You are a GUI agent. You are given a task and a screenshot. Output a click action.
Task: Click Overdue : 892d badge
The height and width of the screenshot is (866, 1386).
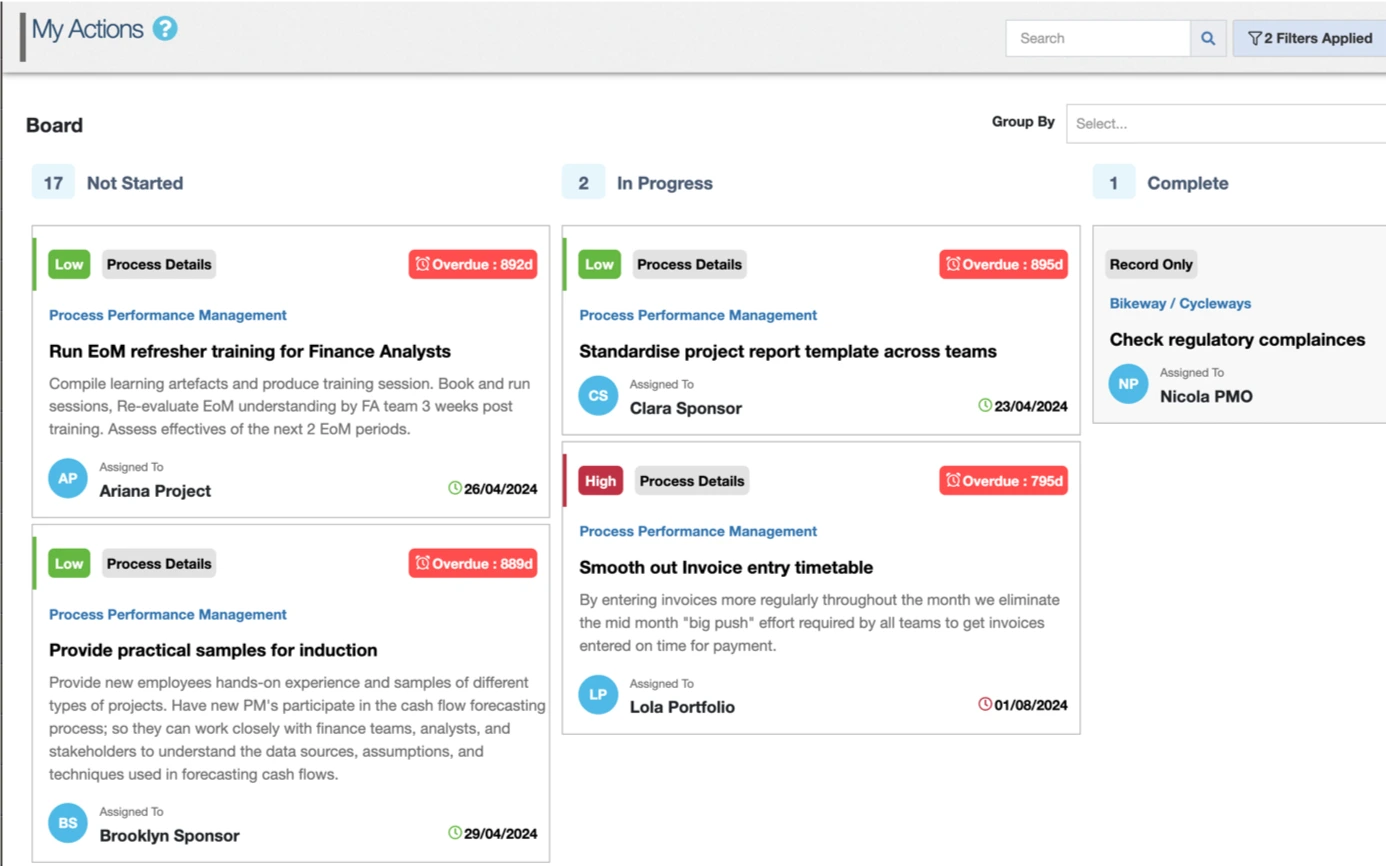(474, 264)
